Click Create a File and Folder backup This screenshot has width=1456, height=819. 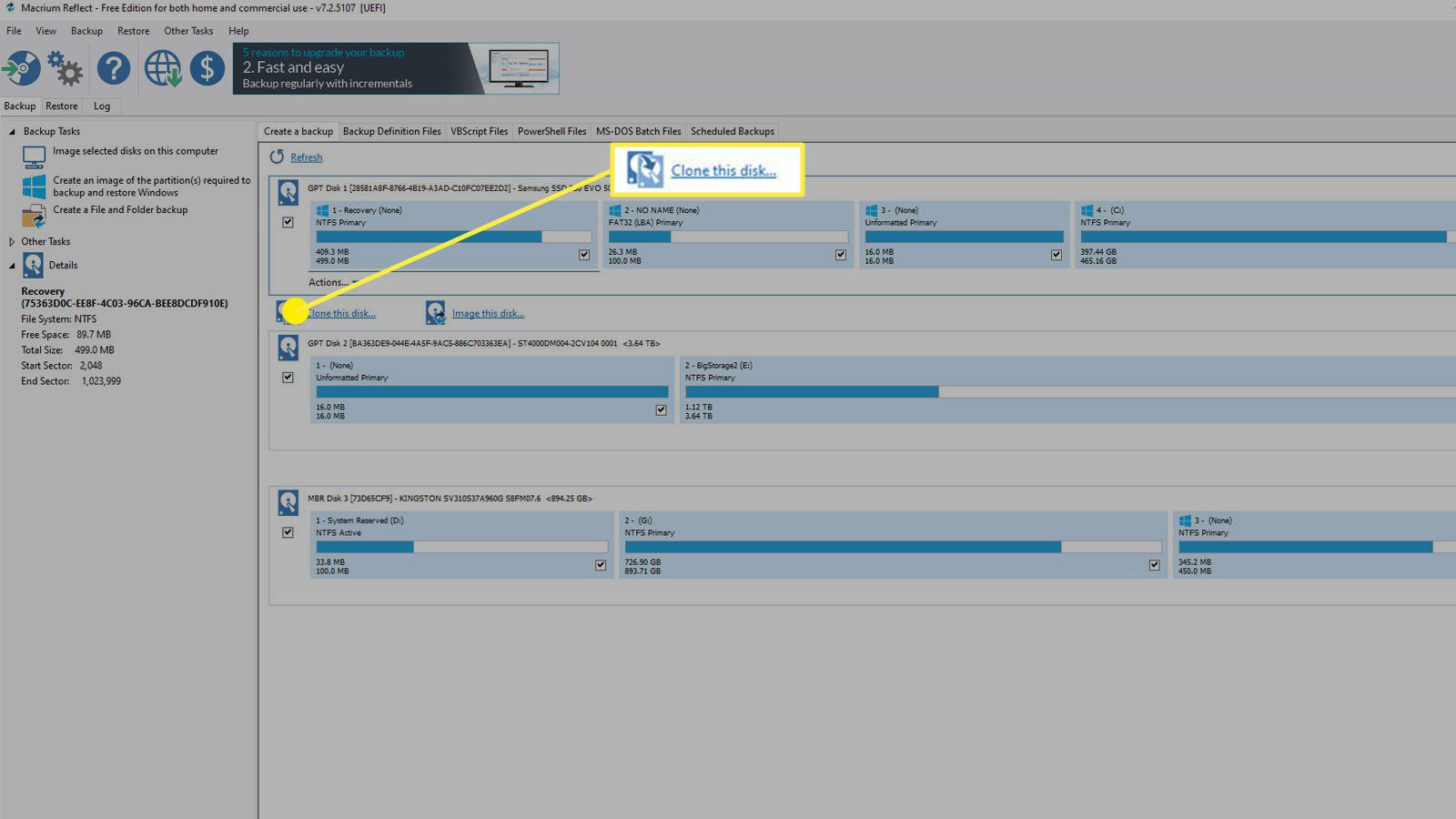pos(120,209)
